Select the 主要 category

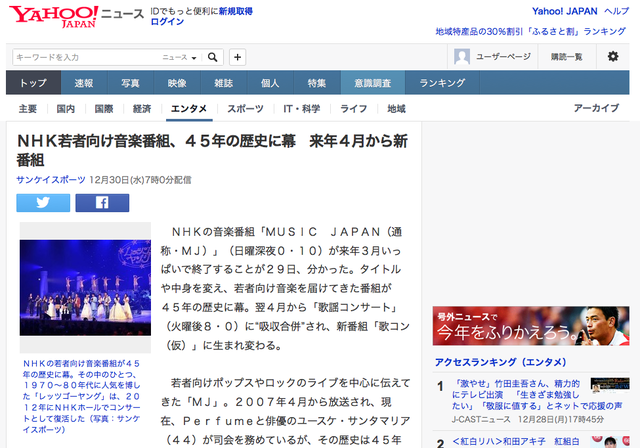[x=28, y=109]
